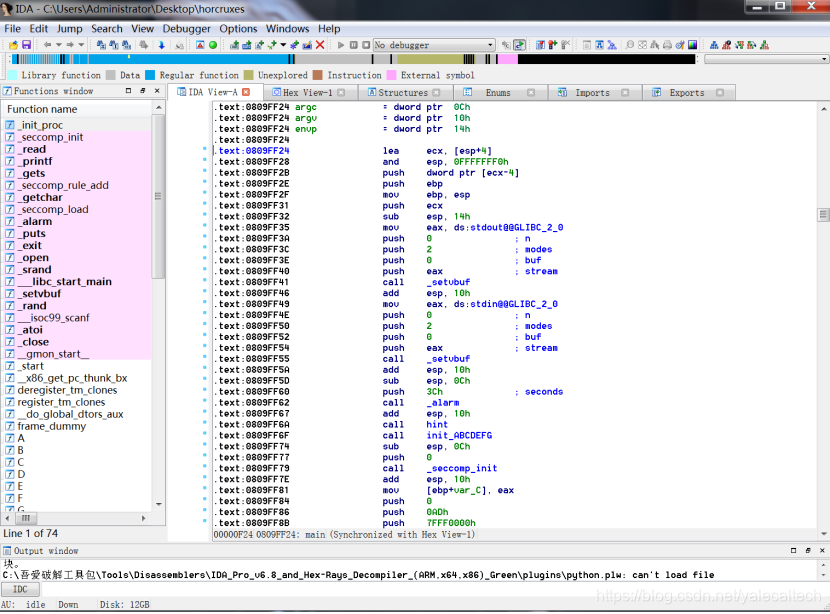
Task: Click init_ABCDEFG call target in disassembly
Action: (459, 435)
